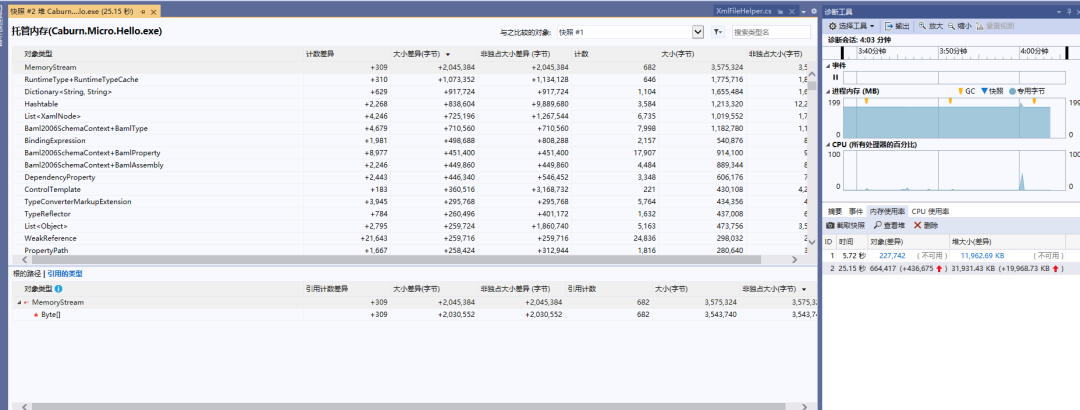Open the filter funnel icon near search box

pos(718,32)
